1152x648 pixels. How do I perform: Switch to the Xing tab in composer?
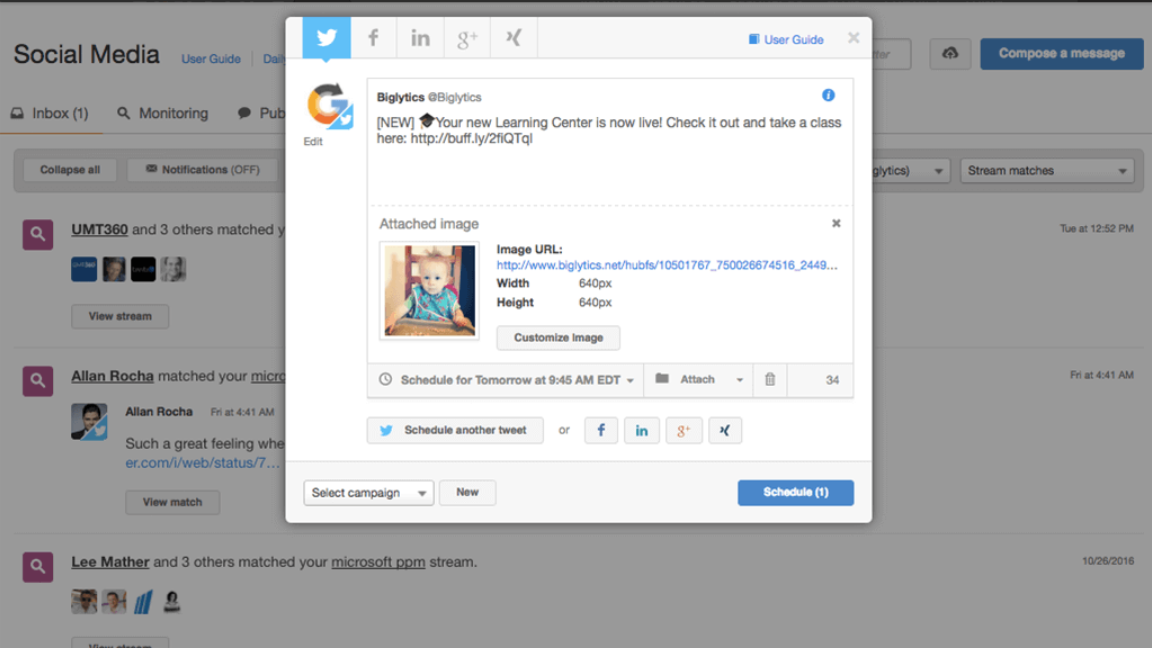point(514,37)
